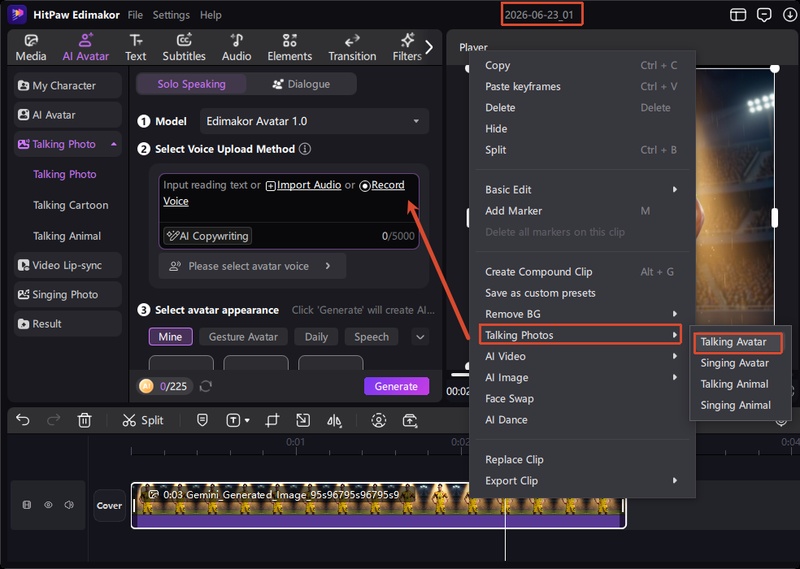The width and height of the screenshot is (800, 569).
Task: Click the AI Copywriting button
Action: 207,236
